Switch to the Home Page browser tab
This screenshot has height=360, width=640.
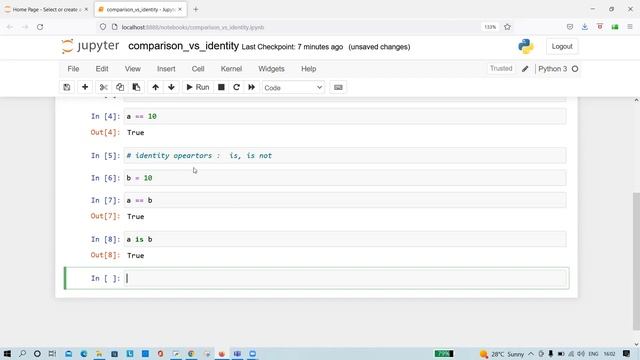pyautogui.click(x=46, y=9)
